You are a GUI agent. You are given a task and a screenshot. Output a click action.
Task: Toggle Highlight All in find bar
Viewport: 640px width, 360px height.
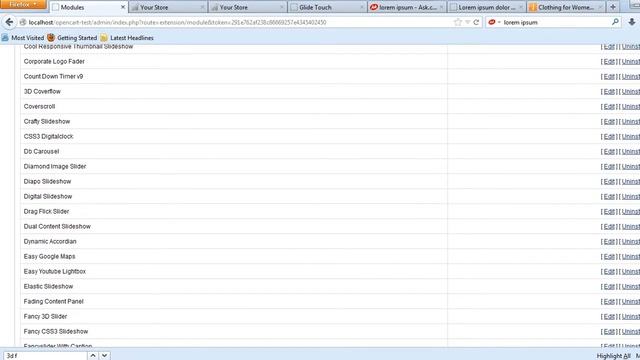[x=613, y=356]
